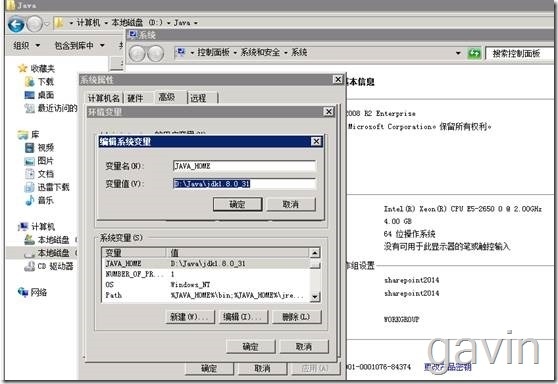Click 值 column header
Image resolution: width=558 pixels, height=384 pixels.
point(238,253)
